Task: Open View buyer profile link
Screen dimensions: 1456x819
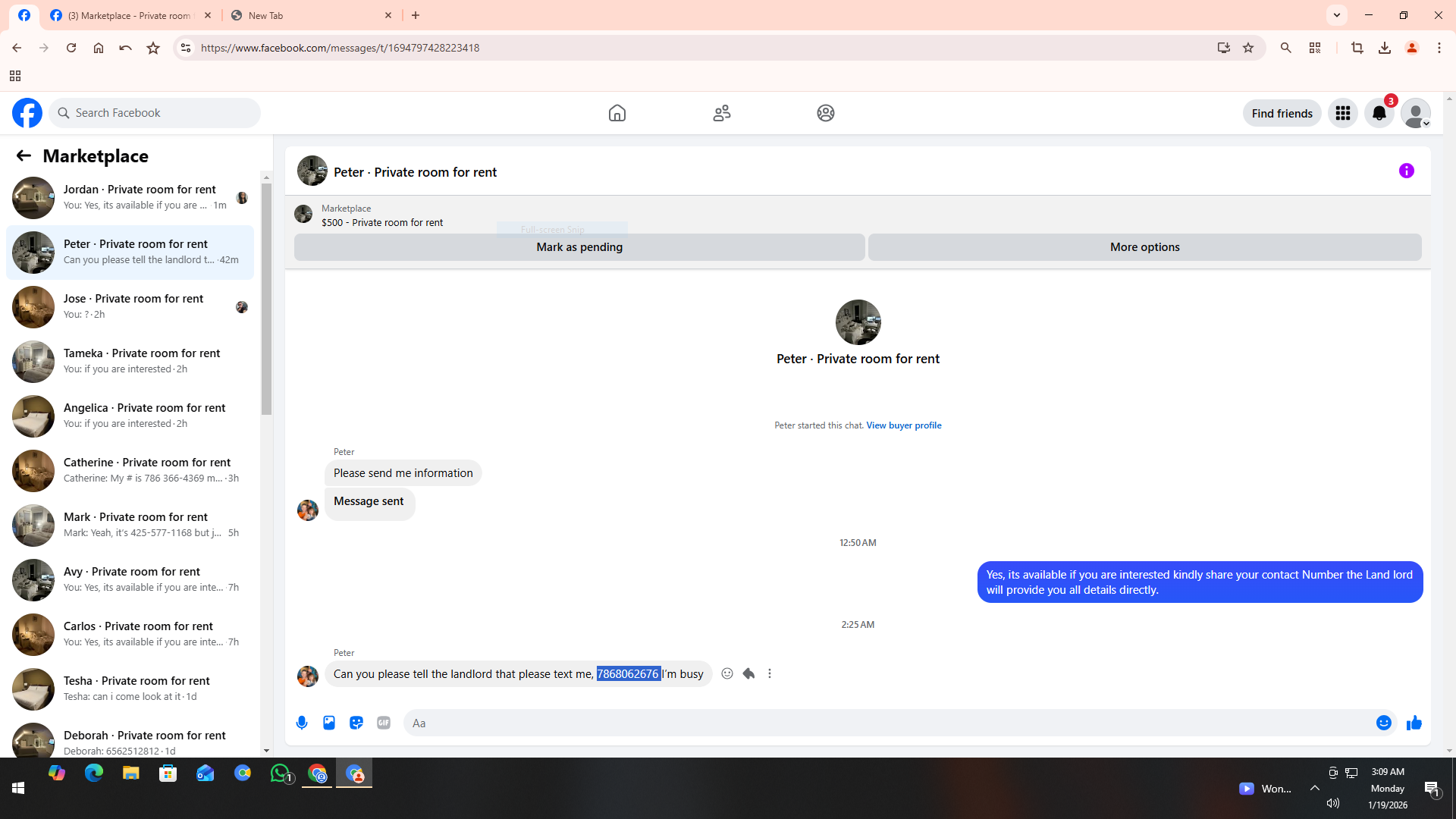Action: coord(904,425)
